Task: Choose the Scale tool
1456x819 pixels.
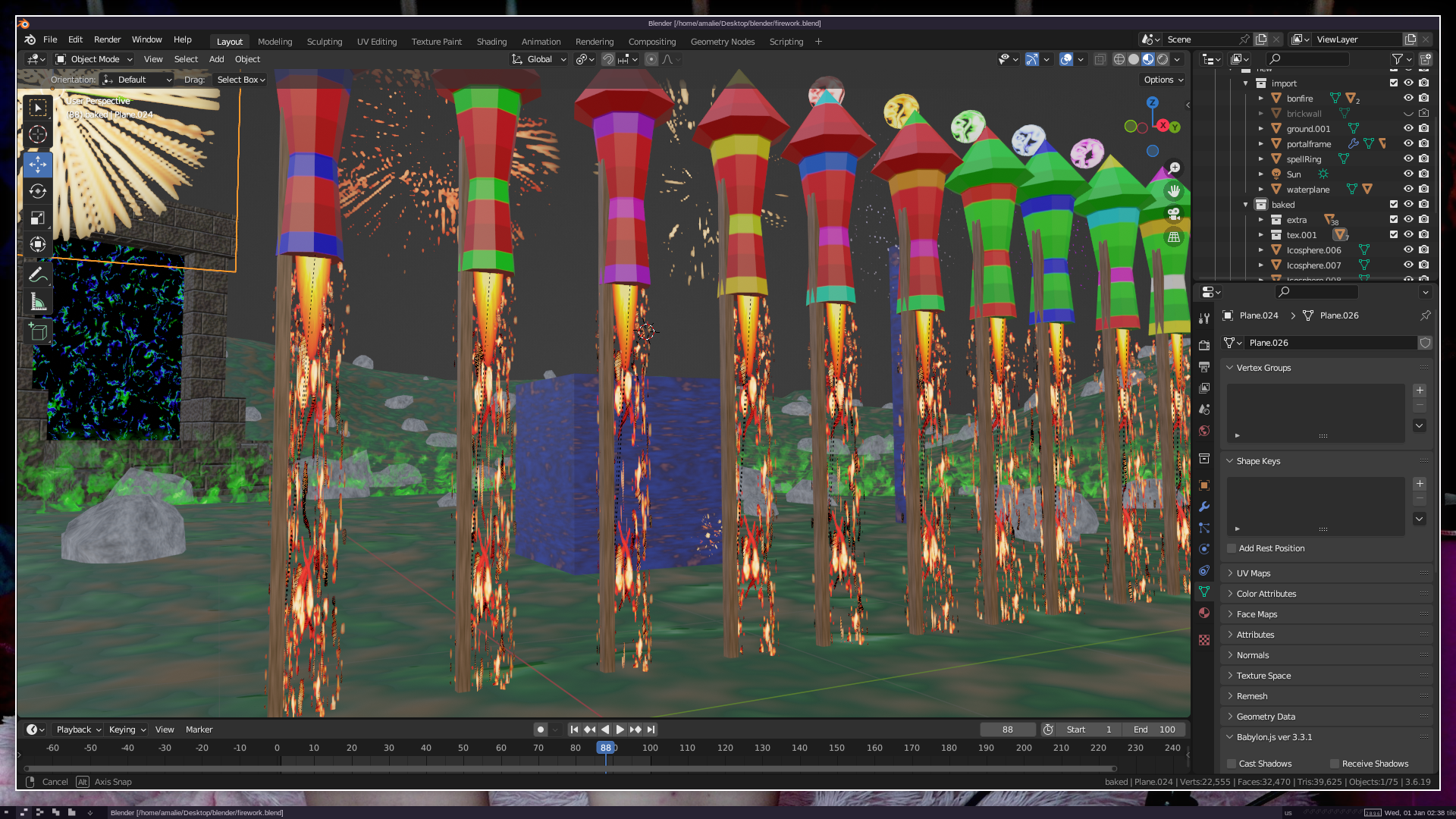Action: 37,218
